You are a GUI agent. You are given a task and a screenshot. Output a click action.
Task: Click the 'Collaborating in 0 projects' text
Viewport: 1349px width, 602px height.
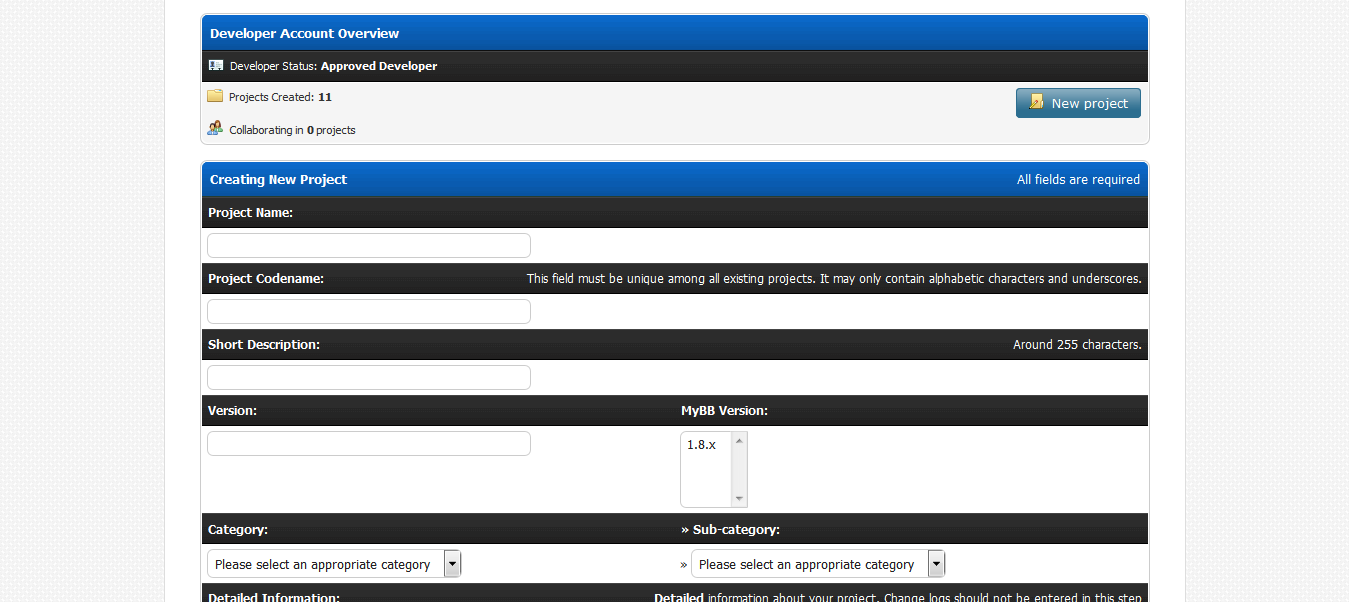tap(292, 130)
